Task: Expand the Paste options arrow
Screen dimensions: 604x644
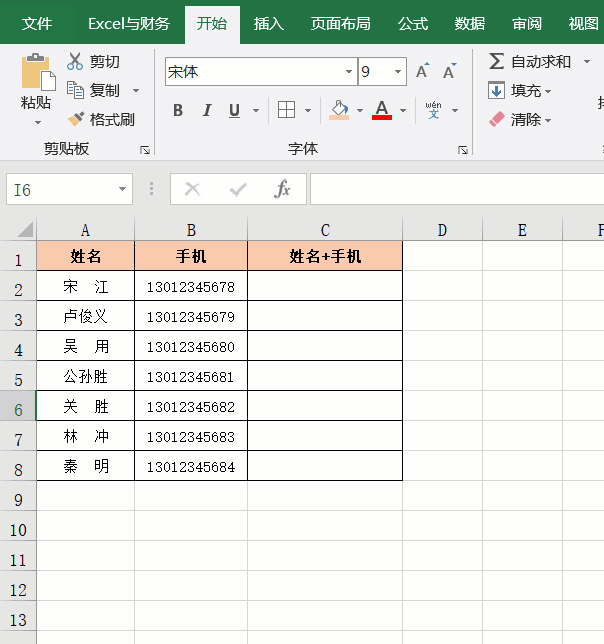Action: point(38,122)
